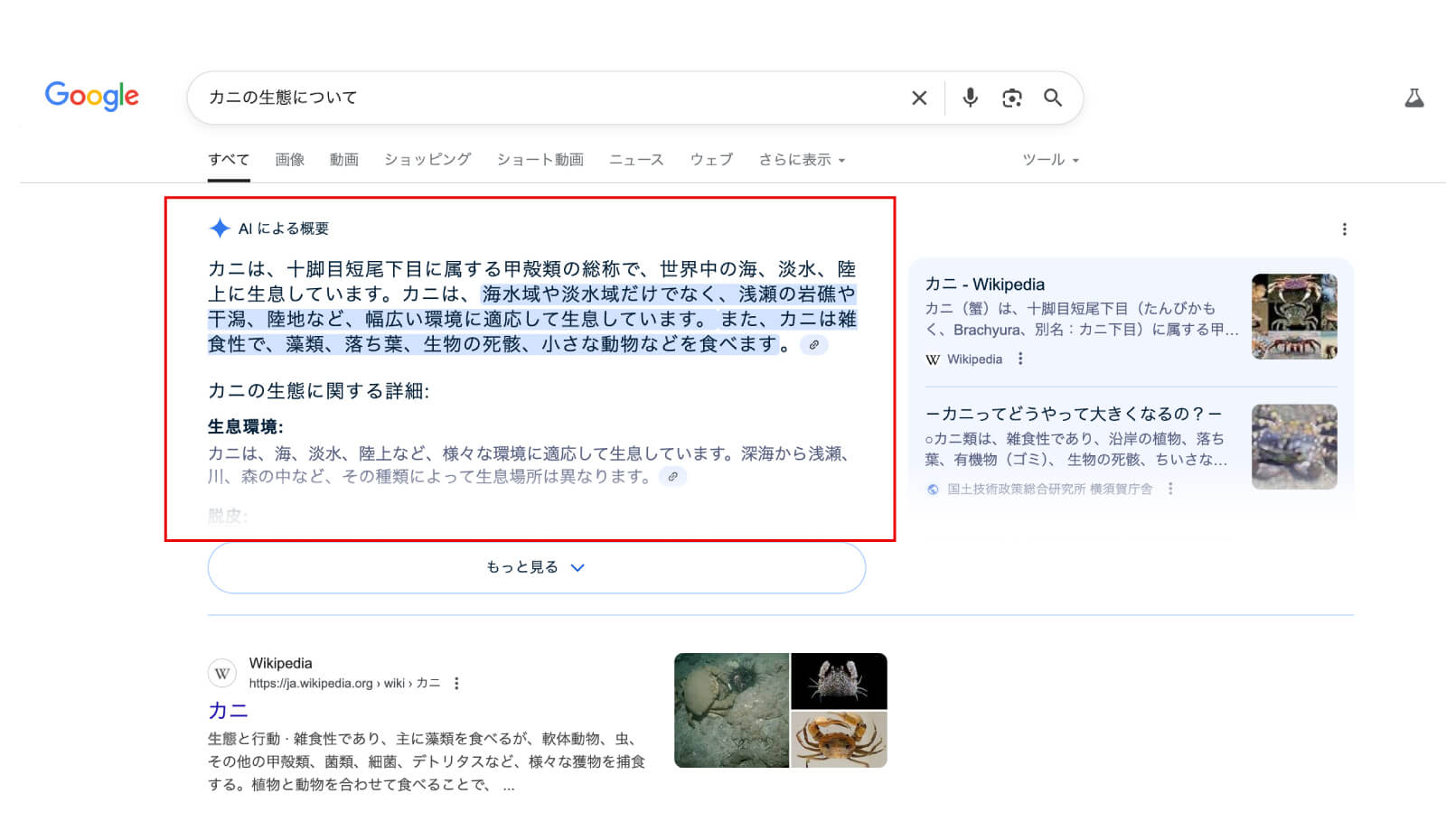The image size is (1446, 840).
Task: Click the Wikipedia source label in first card
Action: (x=974, y=359)
